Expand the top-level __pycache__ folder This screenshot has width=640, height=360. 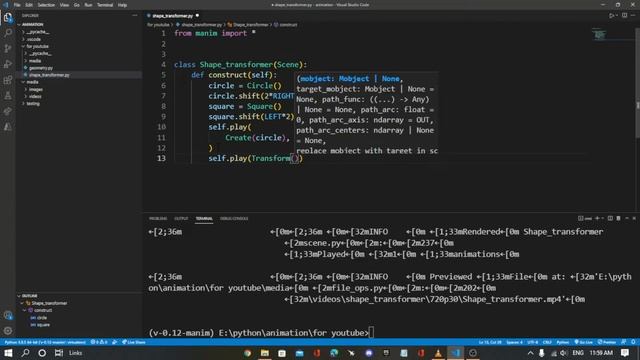[38, 32]
